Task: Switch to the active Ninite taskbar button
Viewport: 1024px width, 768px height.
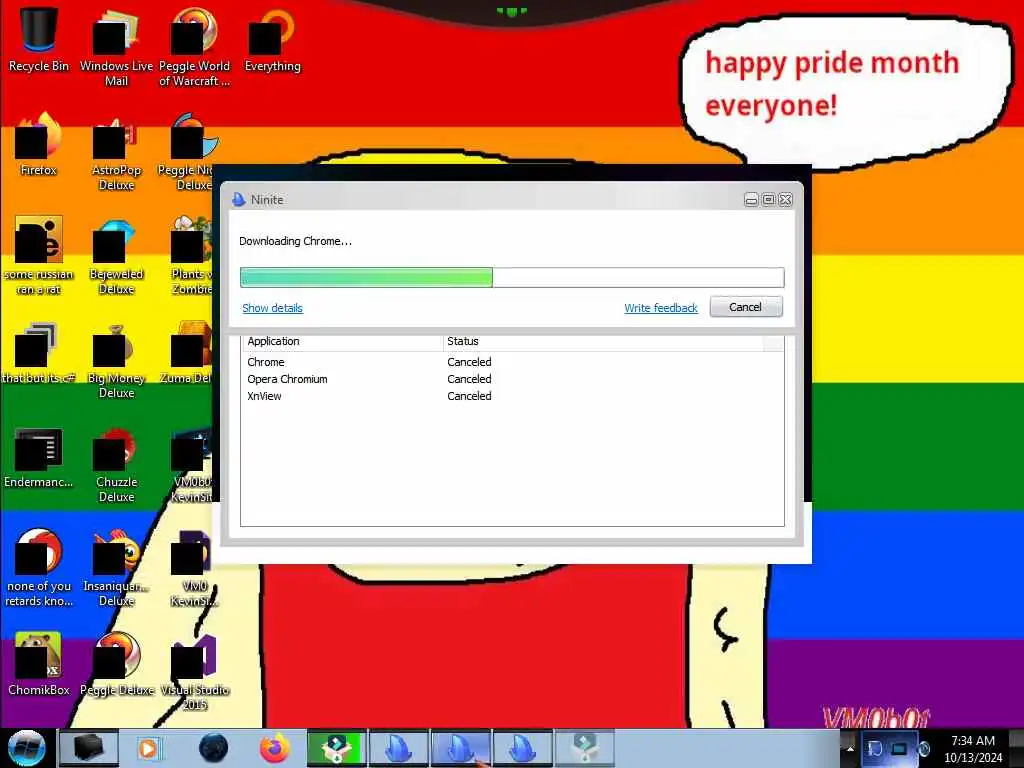Action: pos(460,748)
